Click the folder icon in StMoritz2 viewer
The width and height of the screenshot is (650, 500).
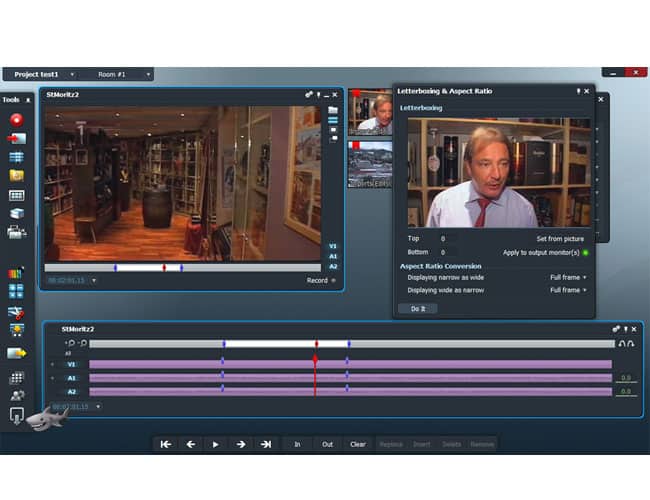(x=332, y=110)
